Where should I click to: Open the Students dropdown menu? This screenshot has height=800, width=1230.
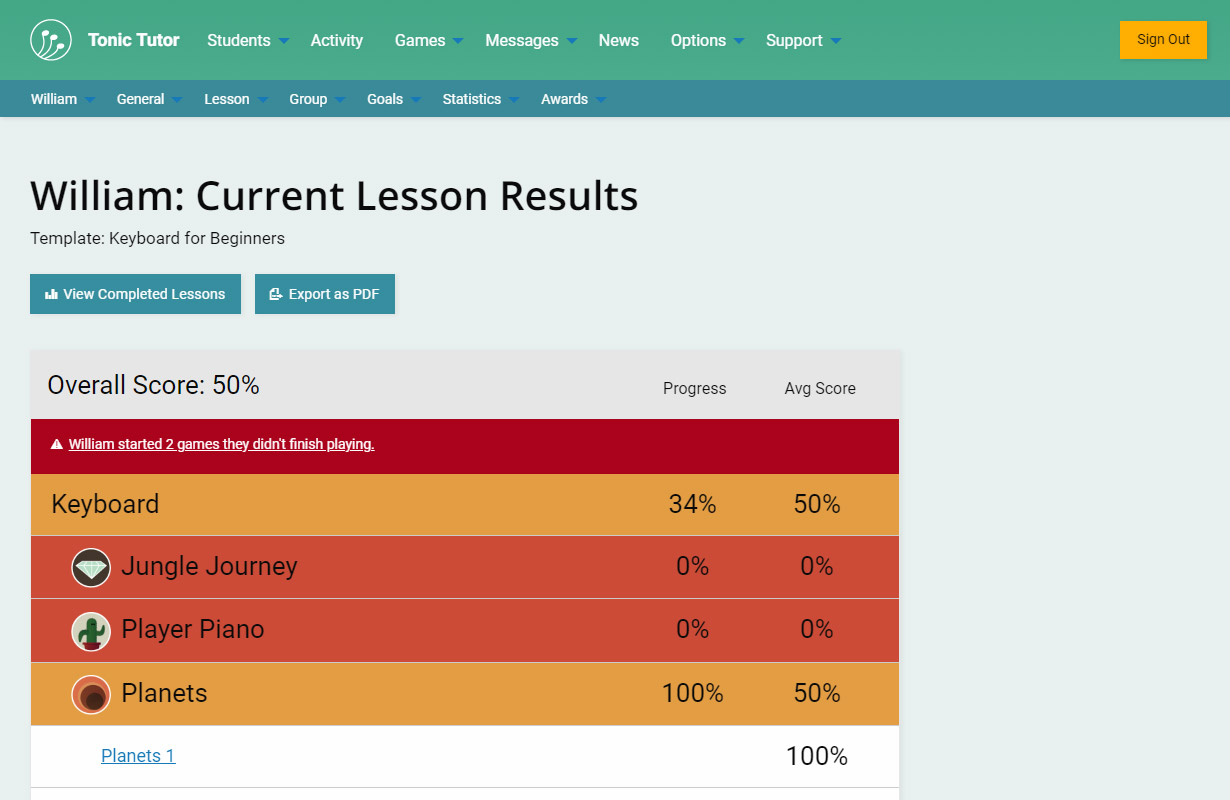tap(247, 40)
